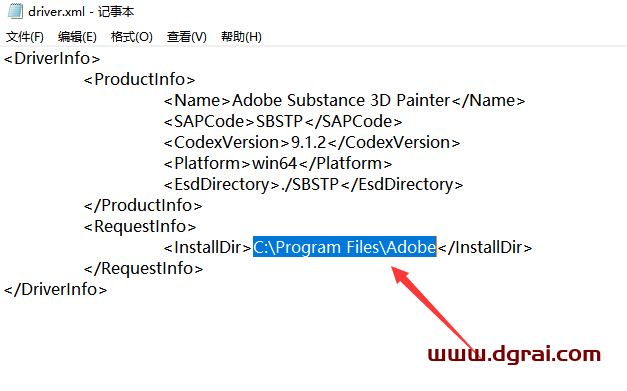
Task: Open the 格式(O) menu
Action: click(x=132, y=37)
